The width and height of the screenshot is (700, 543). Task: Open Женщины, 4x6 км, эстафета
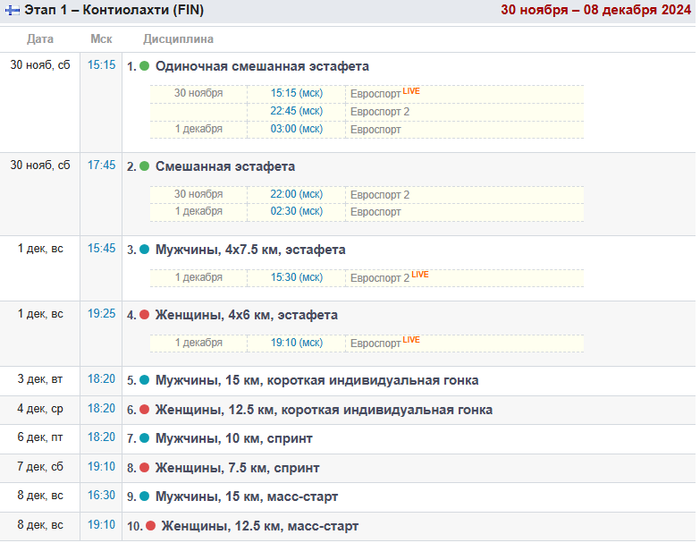(246, 315)
